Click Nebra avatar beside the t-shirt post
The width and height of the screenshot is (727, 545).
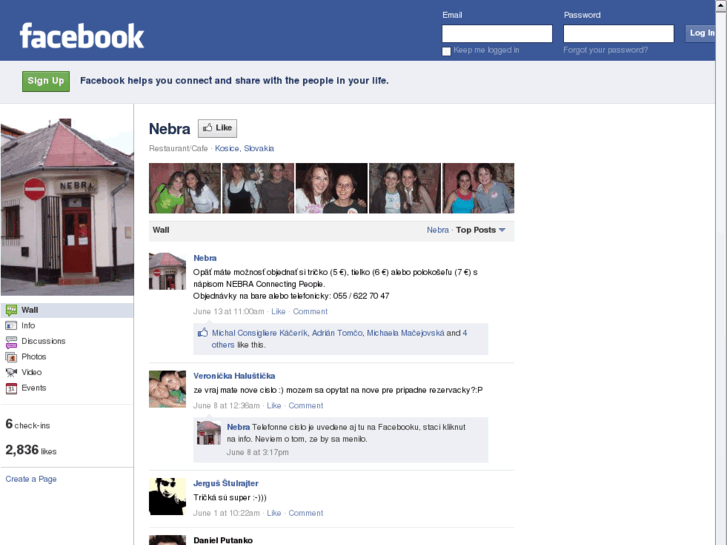click(x=167, y=271)
